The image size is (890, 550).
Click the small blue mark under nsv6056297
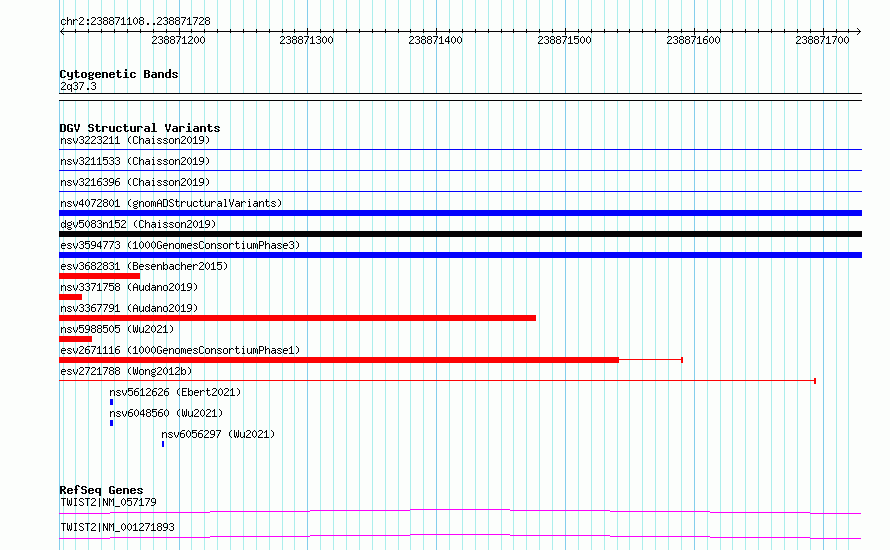[x=163, y=444]
